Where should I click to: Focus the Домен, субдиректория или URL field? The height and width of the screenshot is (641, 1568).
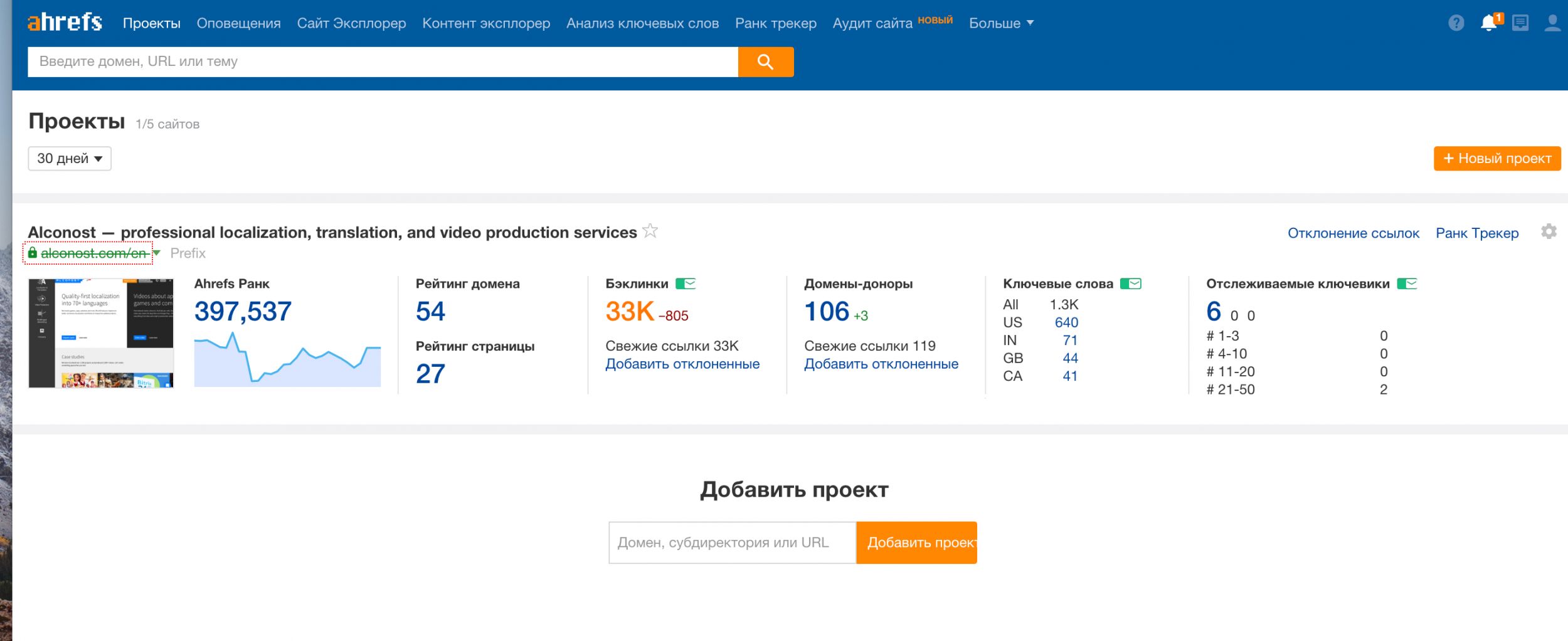point(733,543)
